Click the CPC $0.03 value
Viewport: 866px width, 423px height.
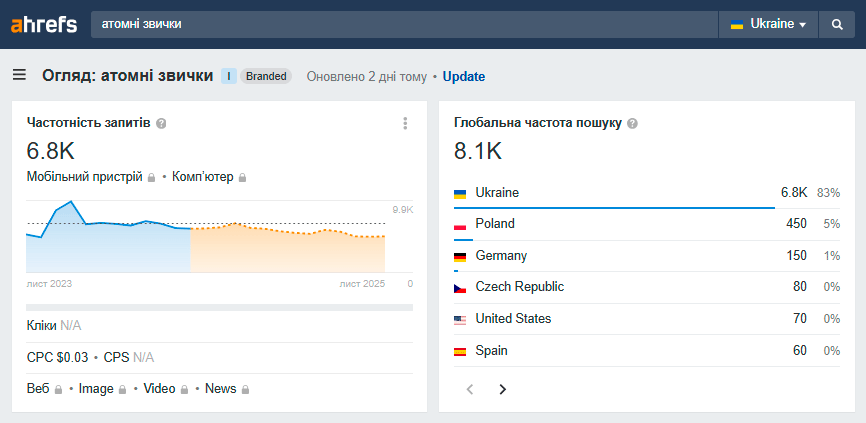coord(57,358)
